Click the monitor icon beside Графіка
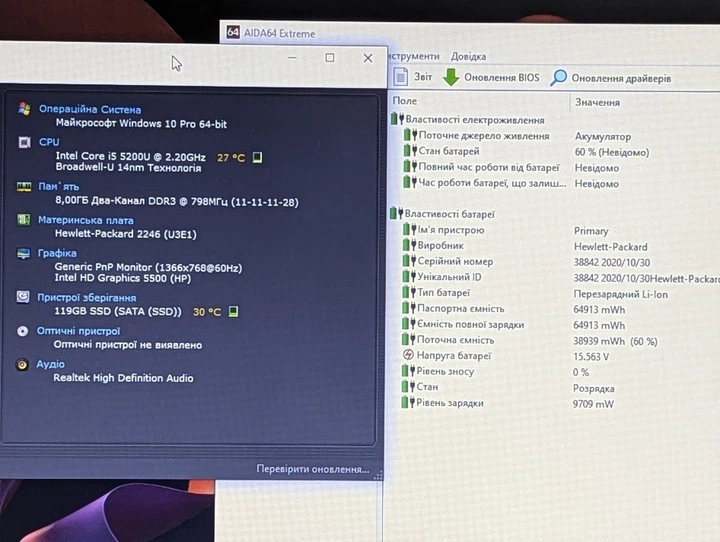This screenshot has height=542, width=720. [x=23, y=253]
